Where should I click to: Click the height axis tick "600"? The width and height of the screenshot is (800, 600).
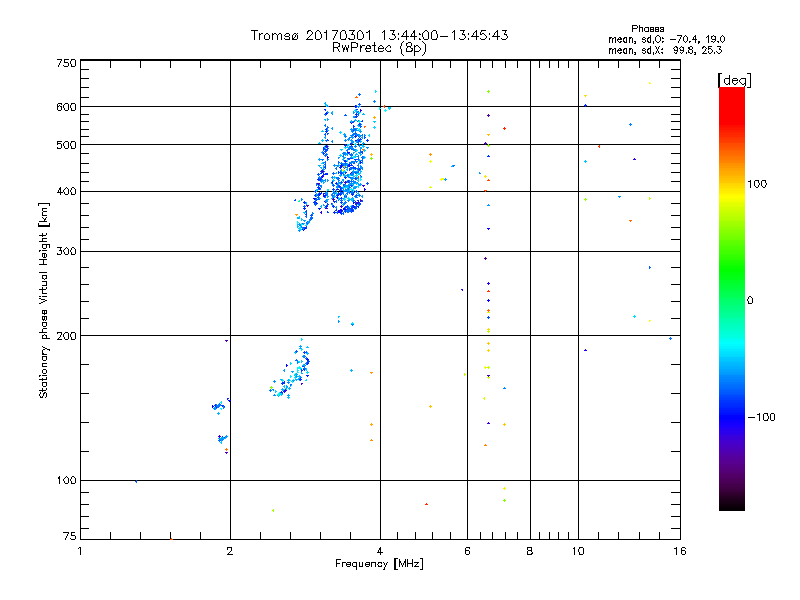(66, 107)
